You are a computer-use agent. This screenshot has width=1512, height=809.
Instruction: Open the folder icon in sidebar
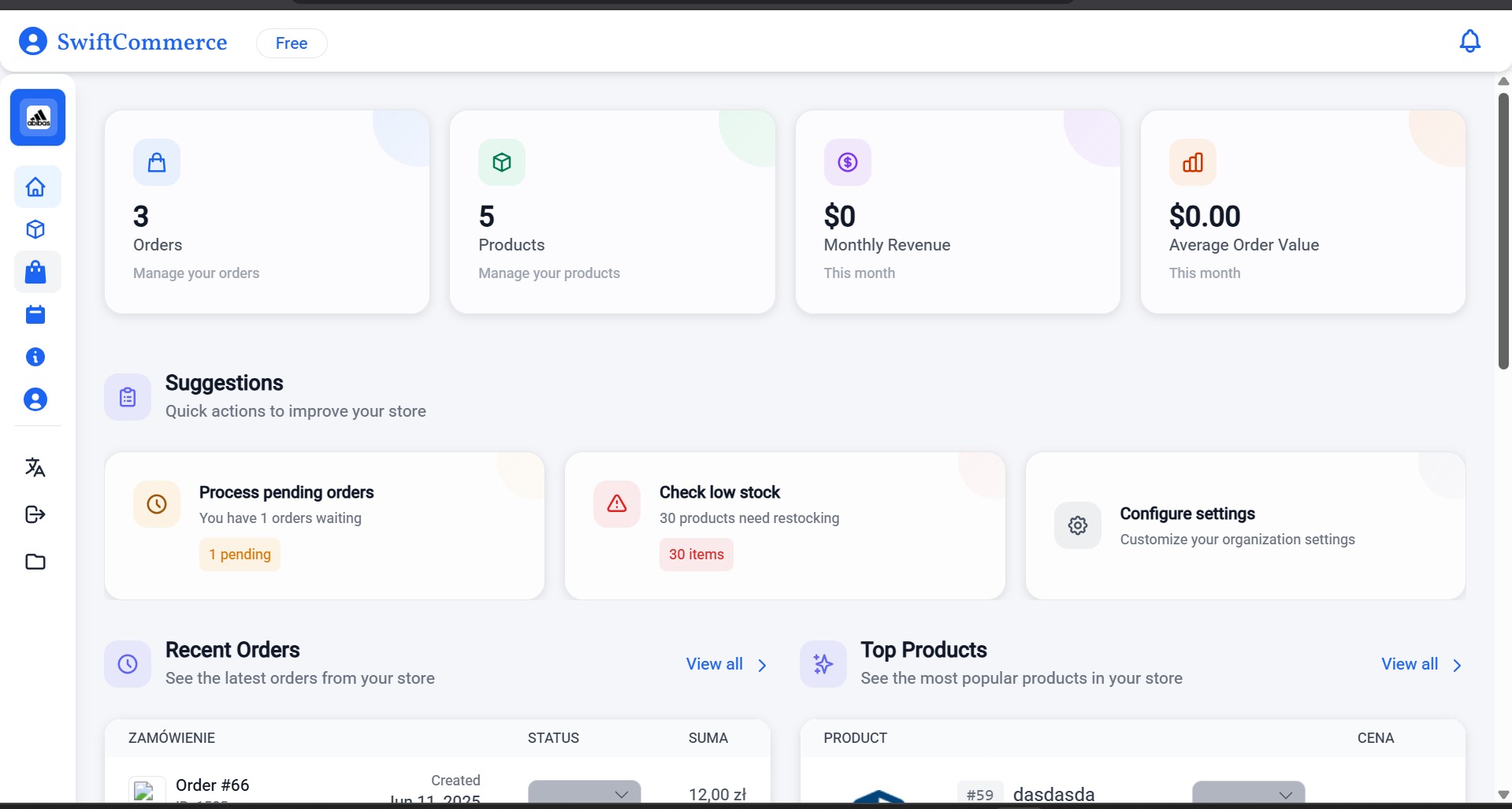36,562
